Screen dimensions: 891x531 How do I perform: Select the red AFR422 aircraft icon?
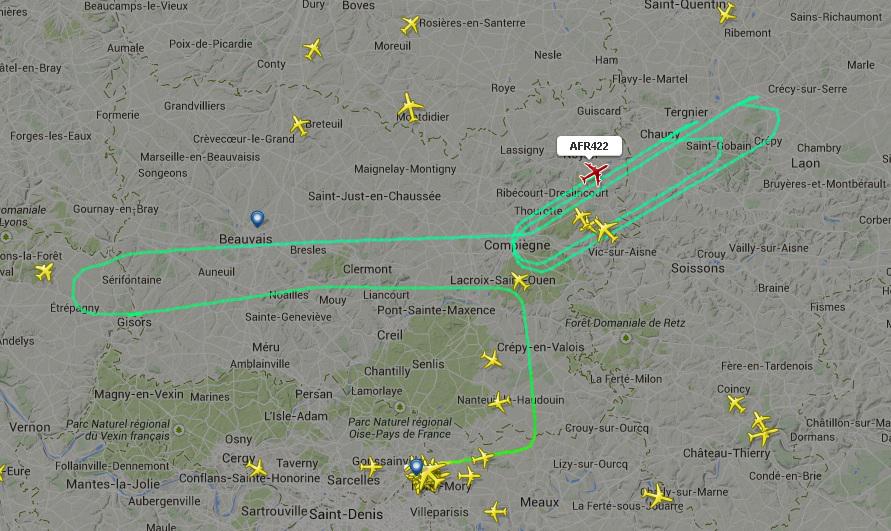click(594, 173)
